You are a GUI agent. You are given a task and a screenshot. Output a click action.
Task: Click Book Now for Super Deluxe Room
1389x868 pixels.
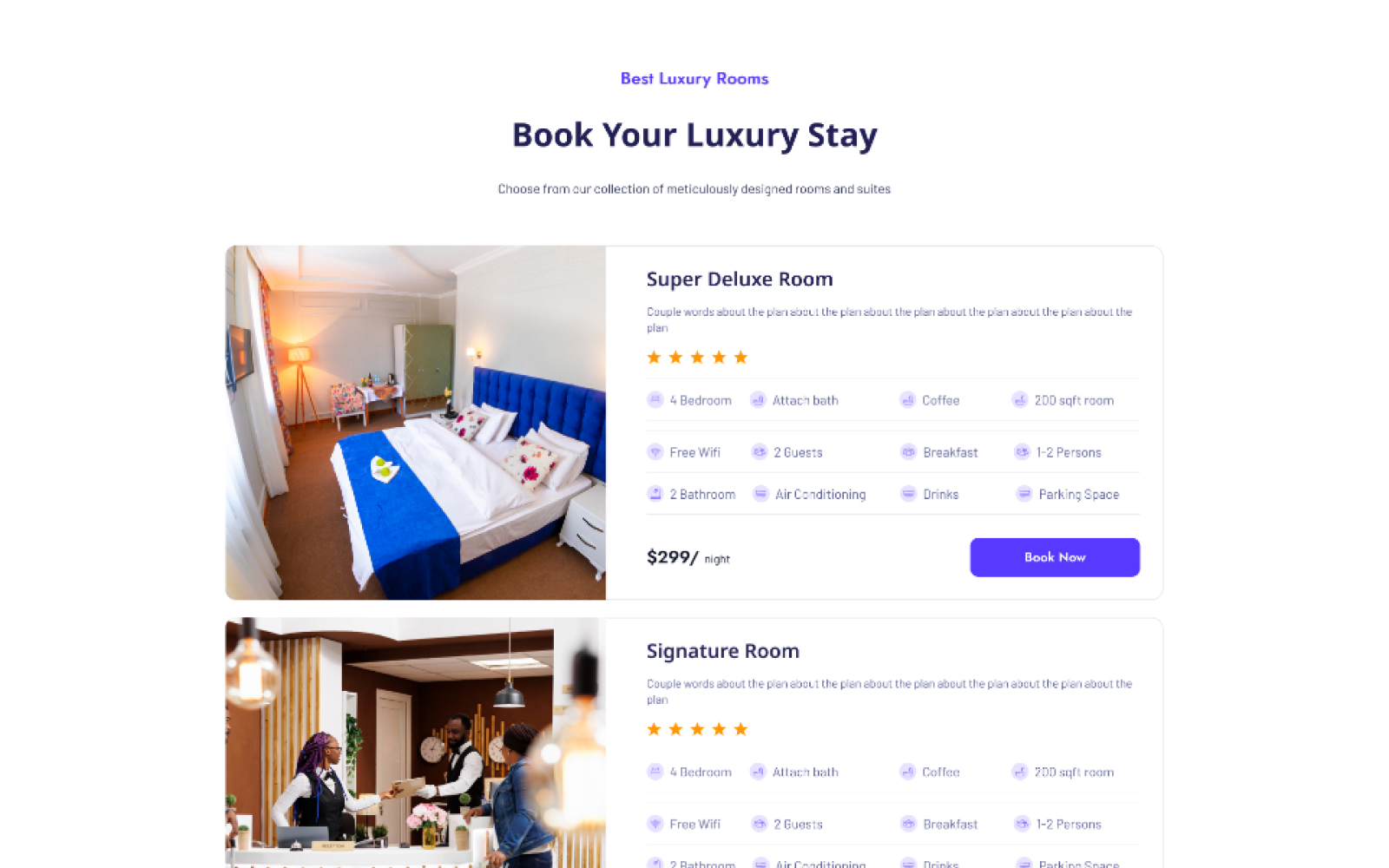(1055, 557)
